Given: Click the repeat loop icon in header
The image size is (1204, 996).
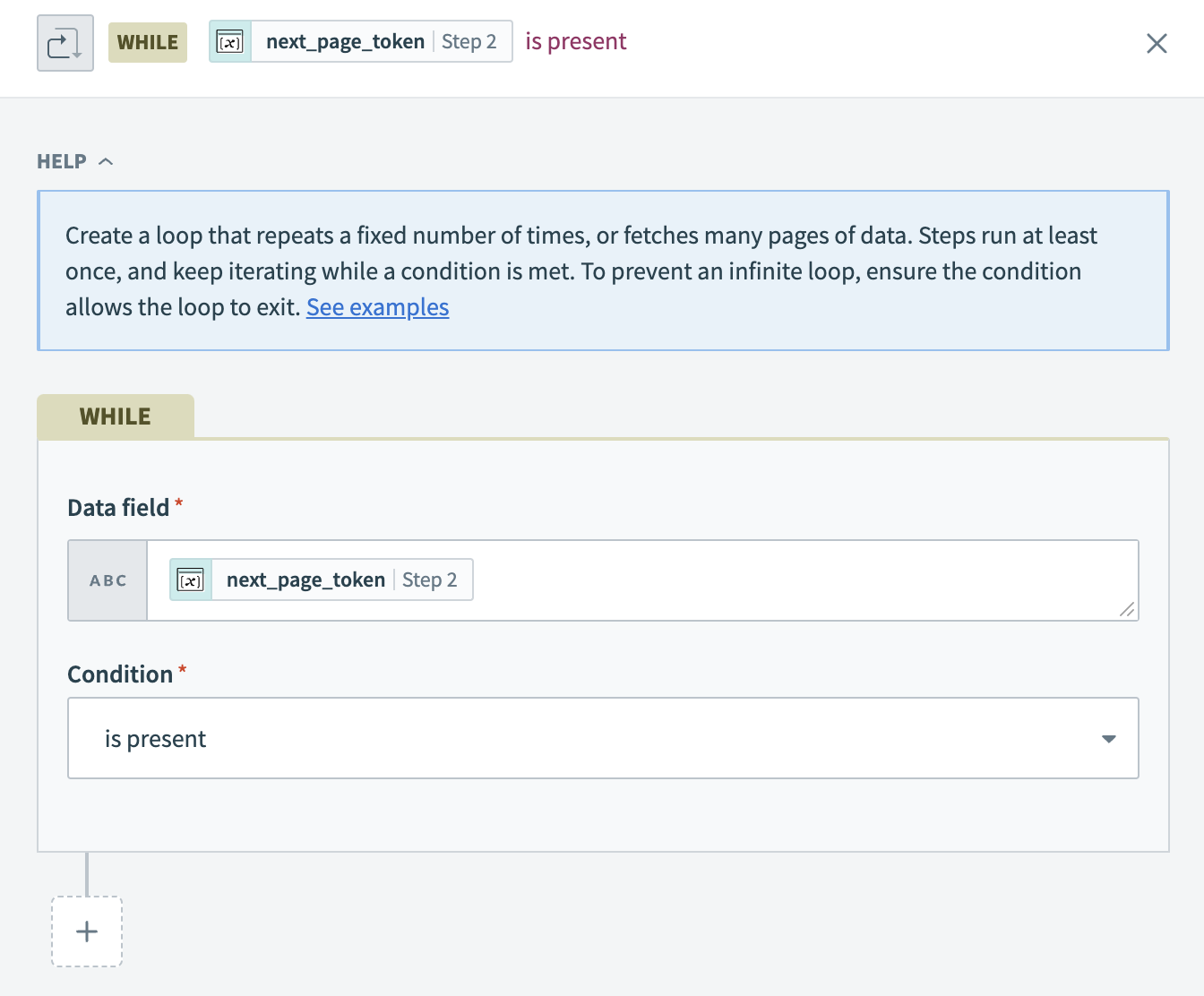Looking at the screenshot, I should tap(64, 43).
